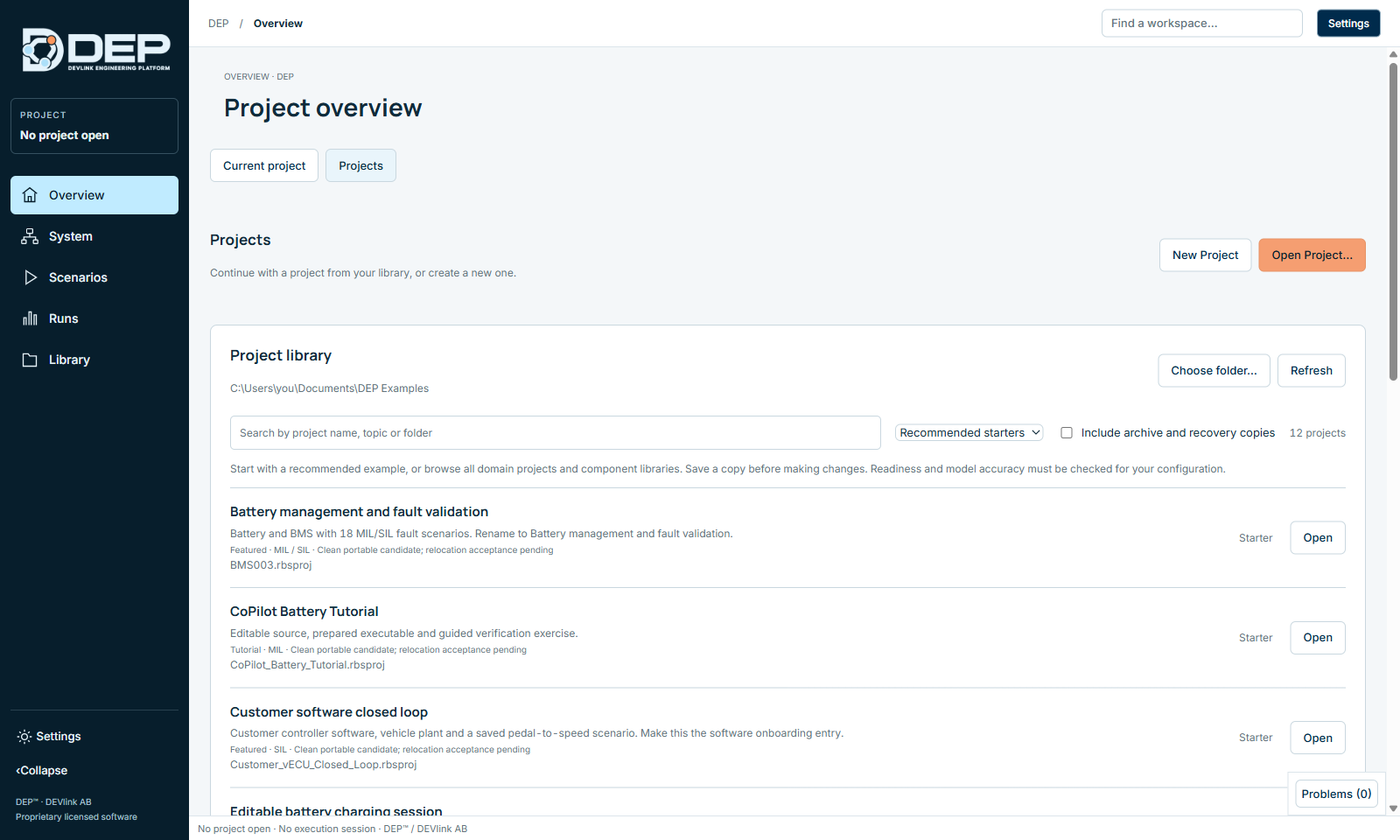The width and height of the screenshot is (1400, 840).
Task: Click Choose folder... button
Action: coord(1214,370)
